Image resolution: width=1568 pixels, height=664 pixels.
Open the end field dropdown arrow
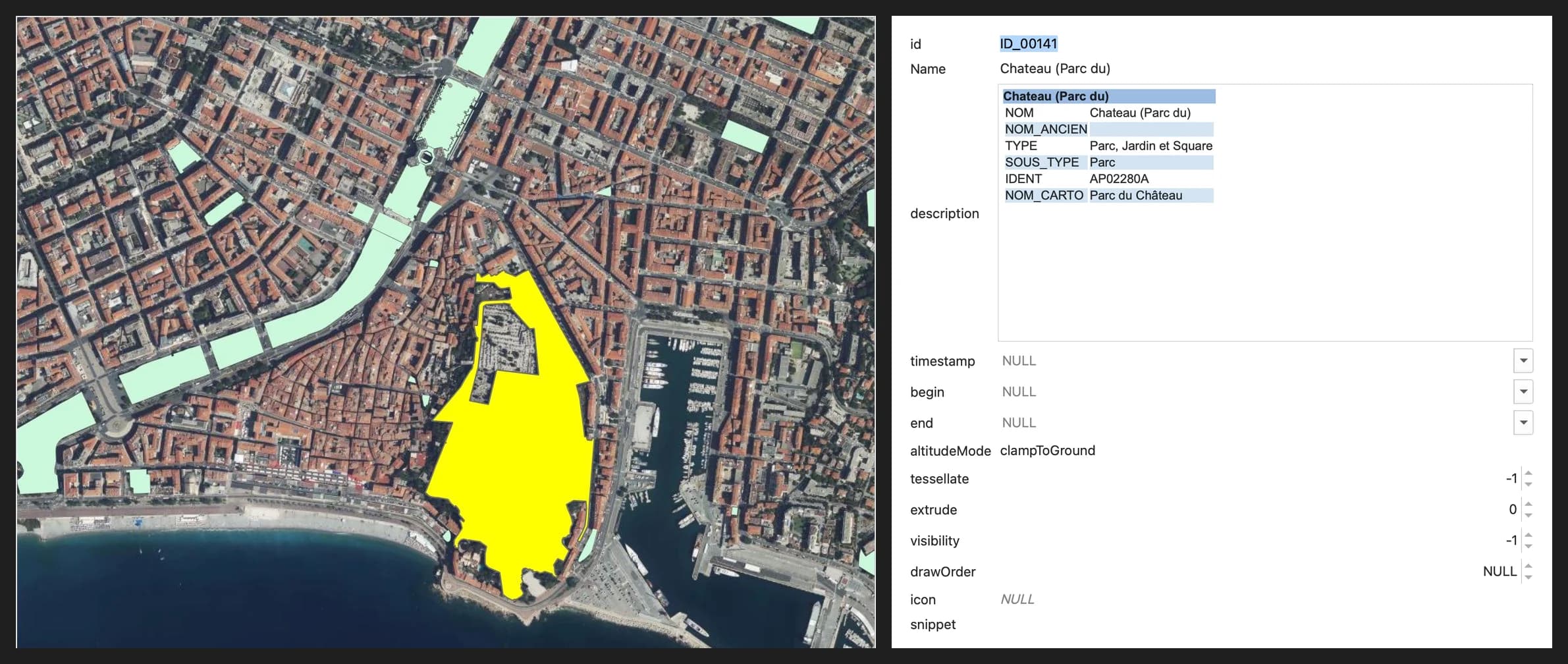click(x=1523, y=423)
